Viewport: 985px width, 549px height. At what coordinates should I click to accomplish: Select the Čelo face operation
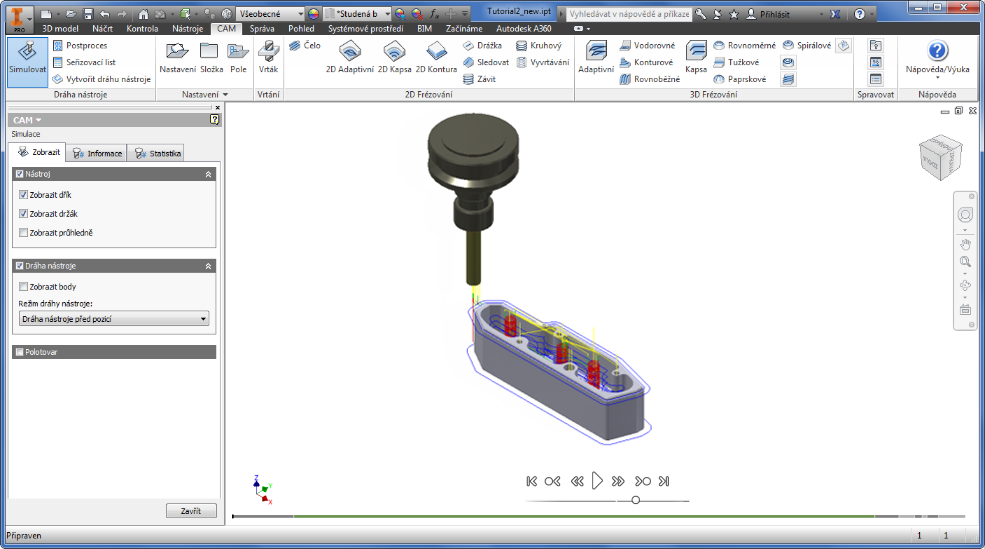pos(305,45)
